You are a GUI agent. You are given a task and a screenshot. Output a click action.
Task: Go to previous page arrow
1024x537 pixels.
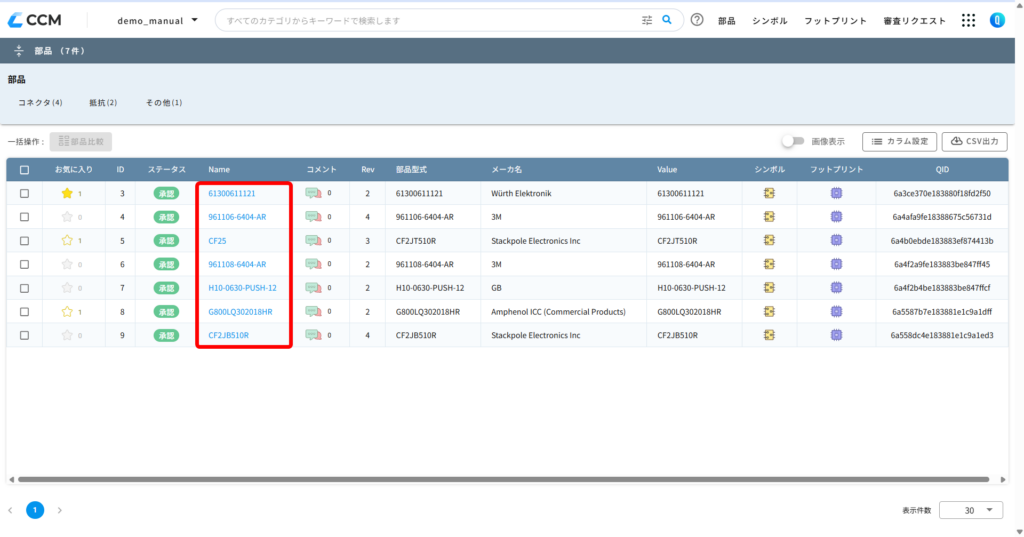pos(10,510)
